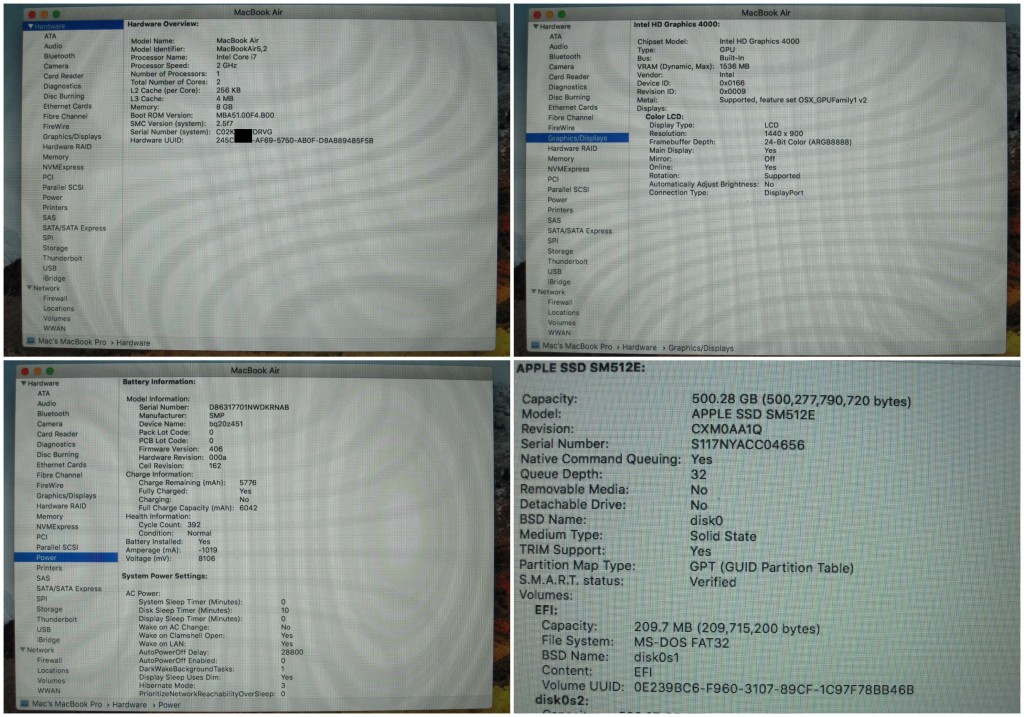
Task: Open Firewall in the Battery Information window sidebar
Action: 49,660
